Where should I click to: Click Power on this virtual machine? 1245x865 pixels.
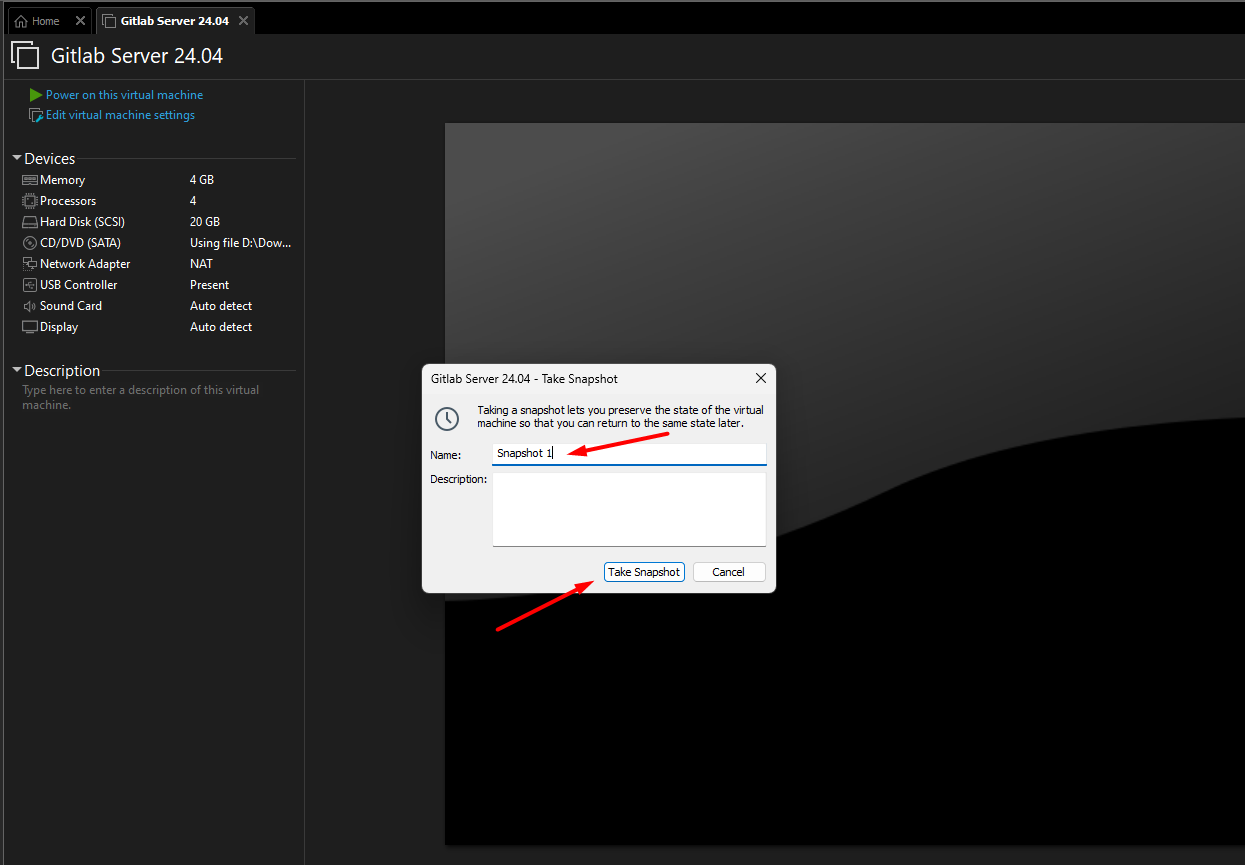(124, 95)
